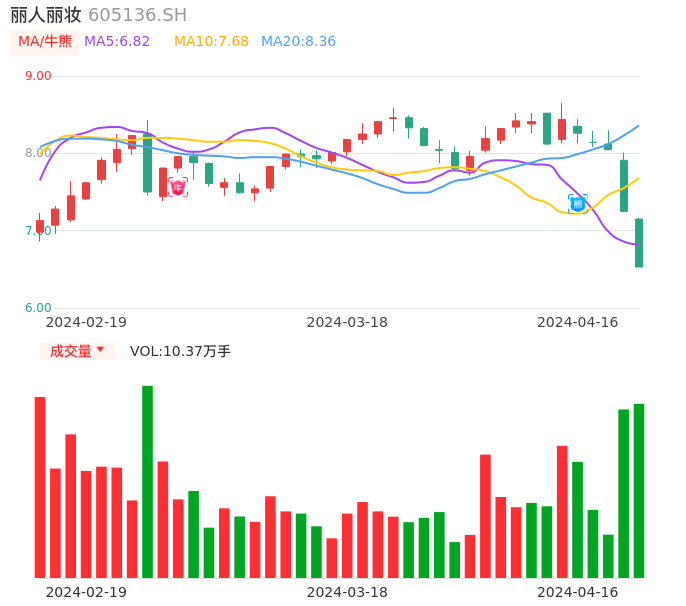Click the last green volume bar on the right
The image size is (686, 606).
[639, 490]
